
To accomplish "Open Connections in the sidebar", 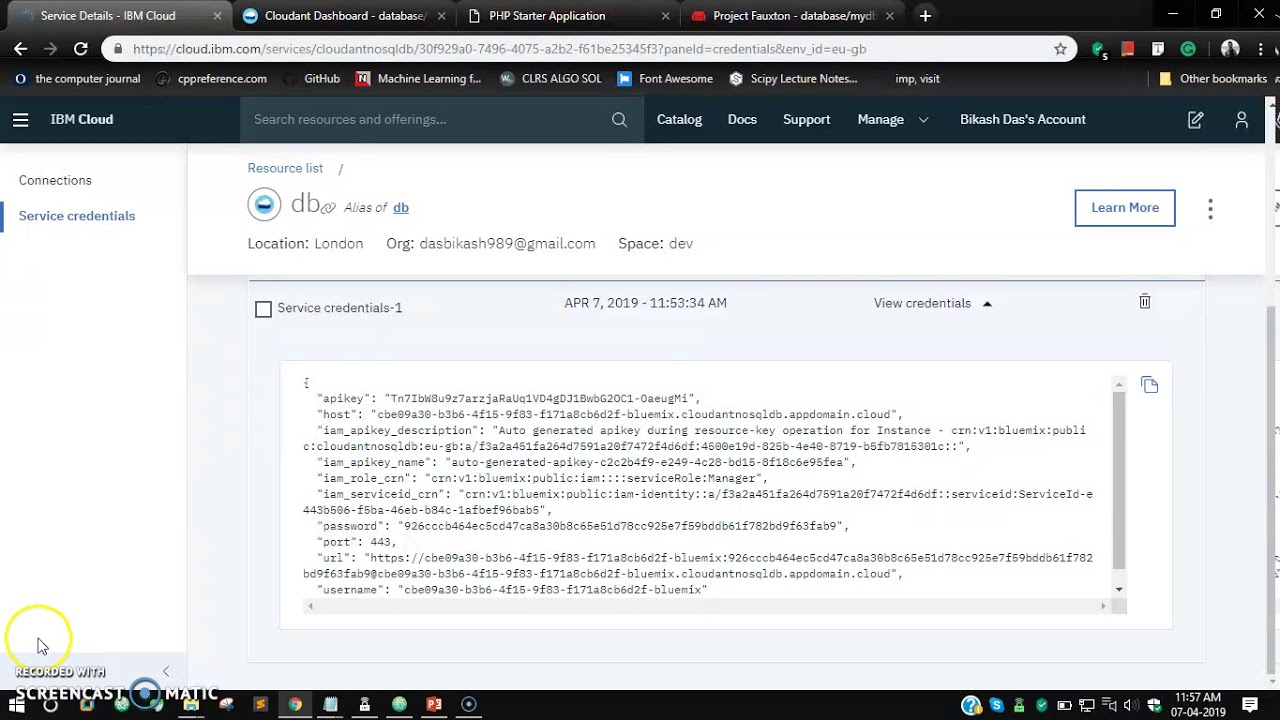I will 55,180.
